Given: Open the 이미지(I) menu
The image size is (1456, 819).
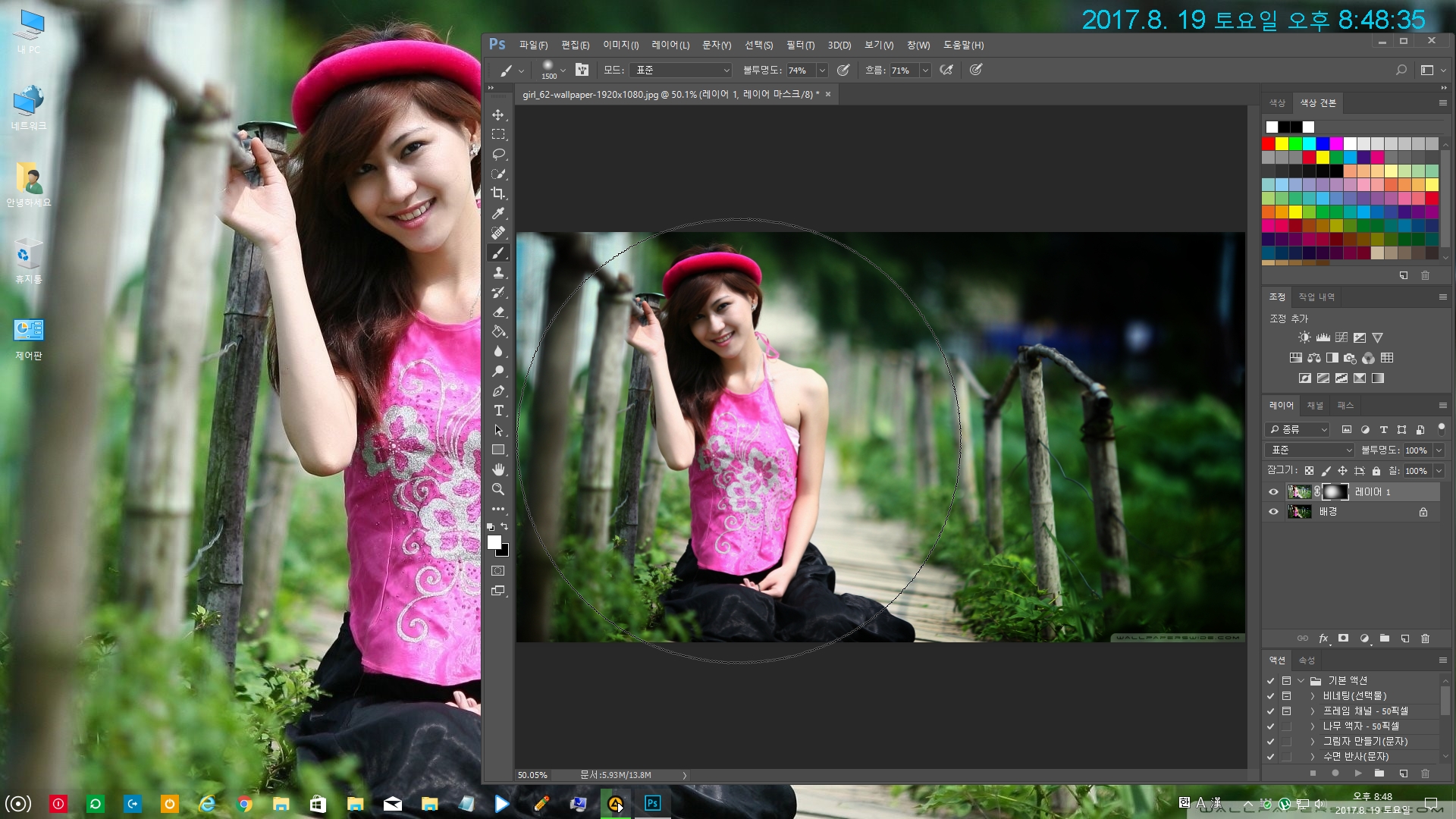Looking at the screenshot, I should 620,45.
